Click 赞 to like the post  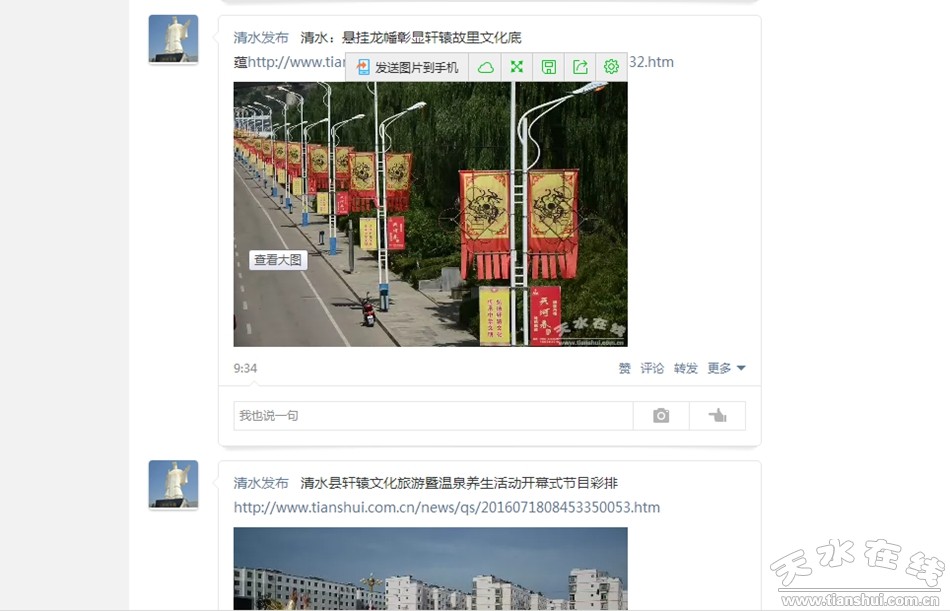point(624,368)
